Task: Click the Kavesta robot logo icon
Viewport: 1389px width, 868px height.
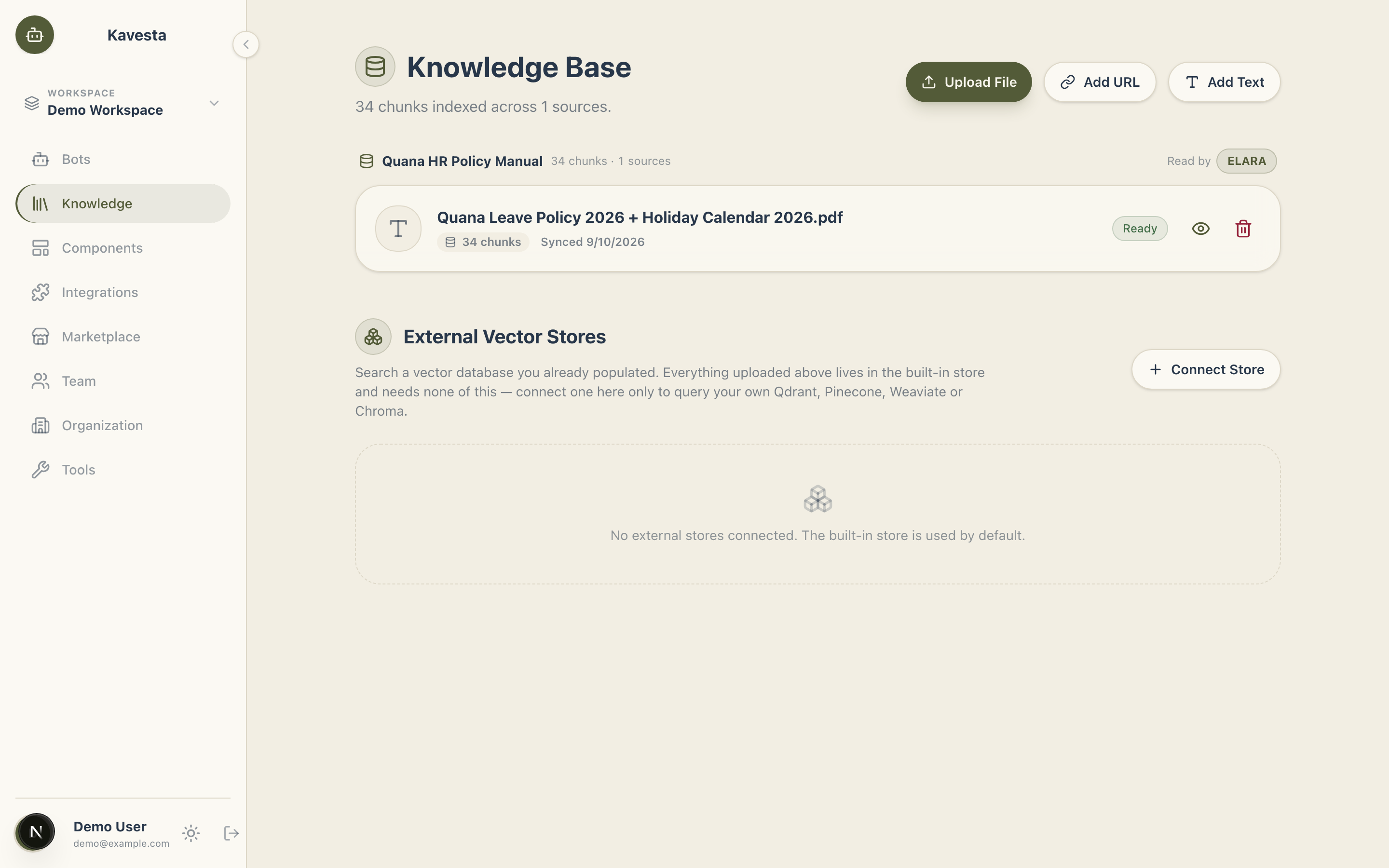Action: coord(34,35)
